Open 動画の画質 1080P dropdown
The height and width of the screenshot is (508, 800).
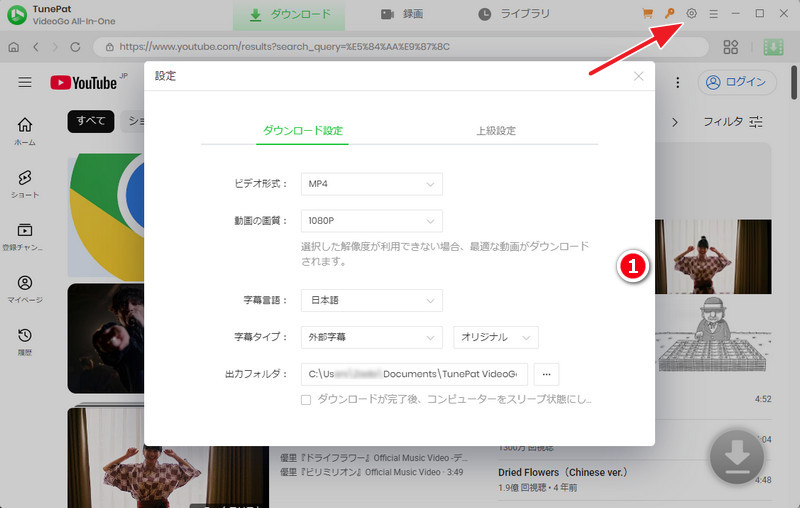[x=371, y=221]
